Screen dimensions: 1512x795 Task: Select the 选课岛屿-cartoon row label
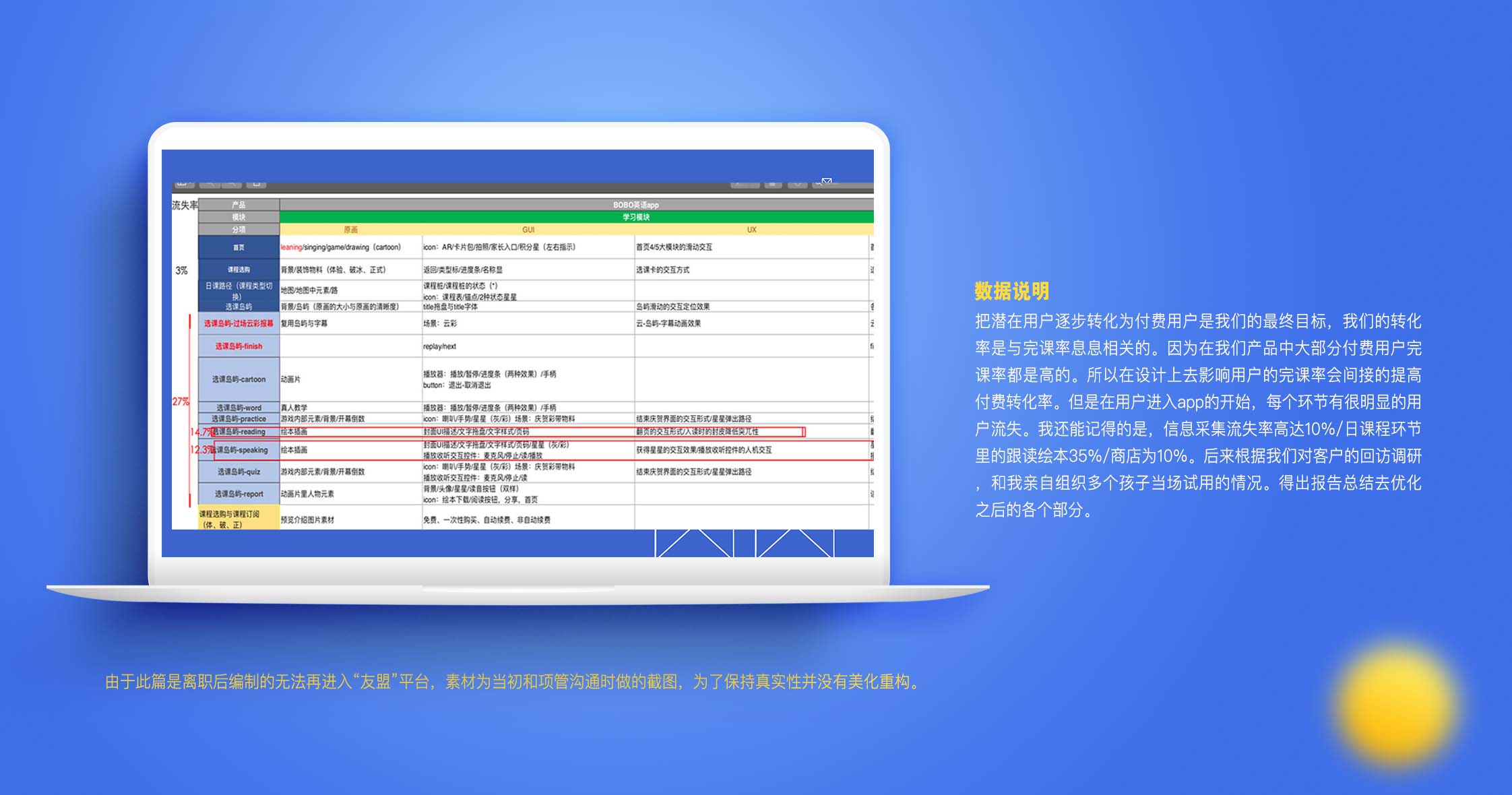click(239, 379)
